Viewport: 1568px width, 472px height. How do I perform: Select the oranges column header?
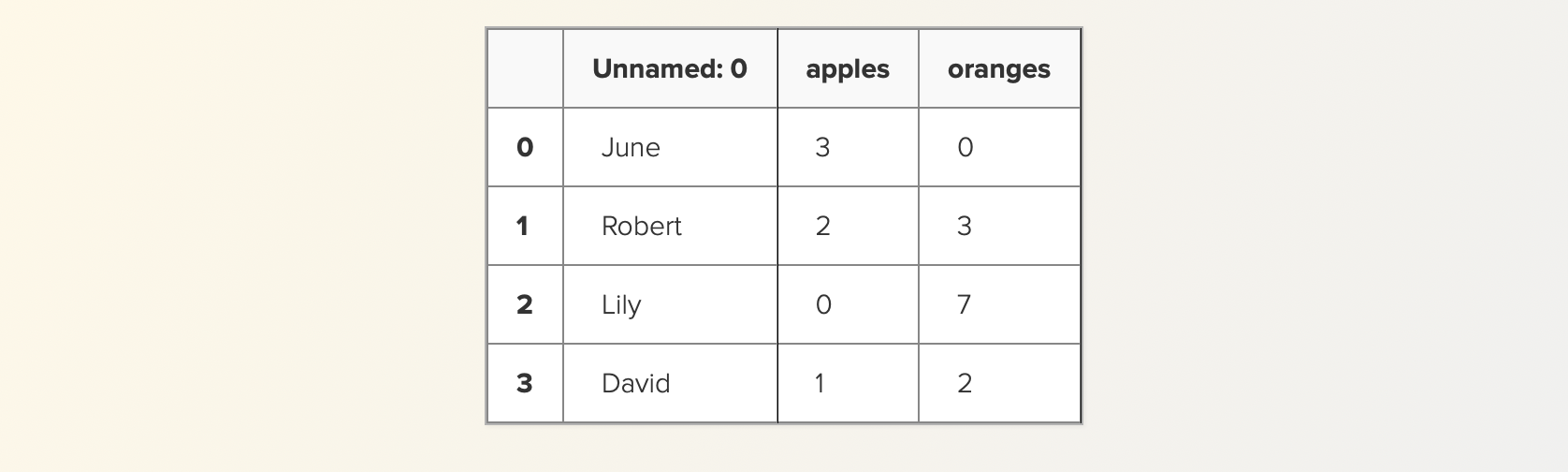coord(999,68)
